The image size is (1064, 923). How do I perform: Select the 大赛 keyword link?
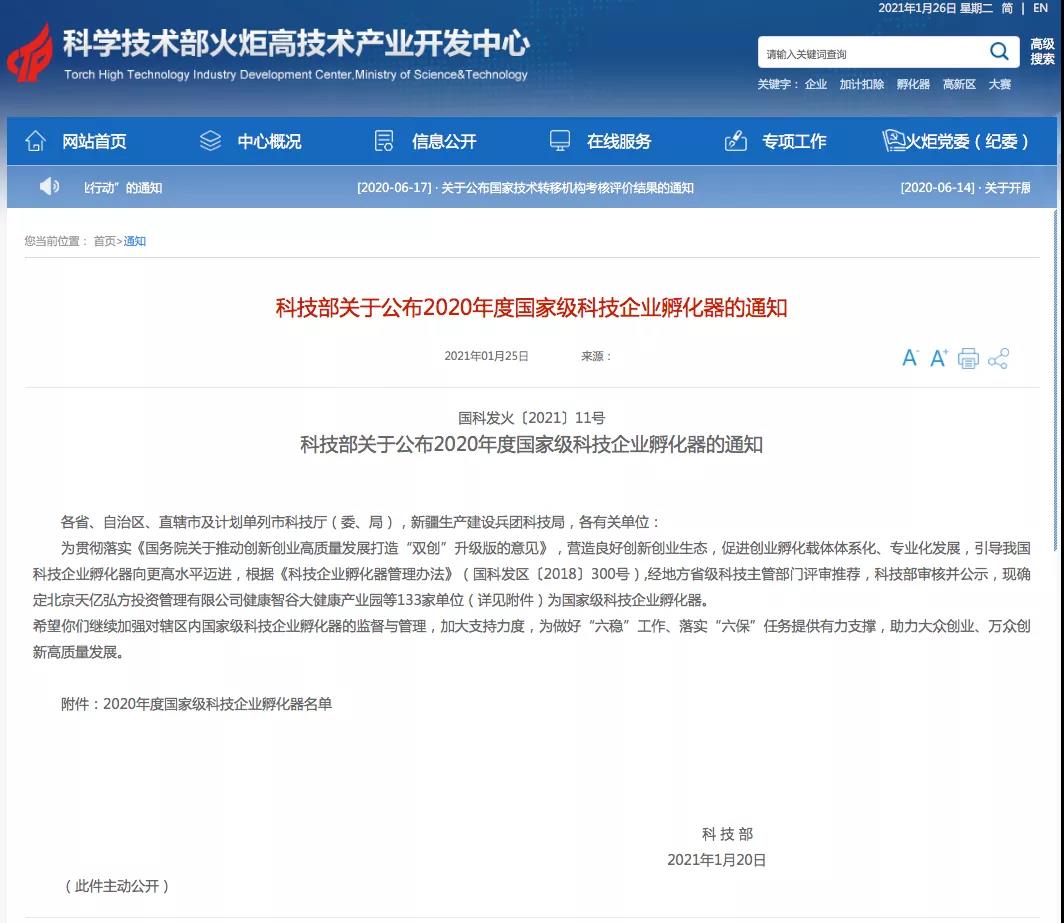[1000, 84]
